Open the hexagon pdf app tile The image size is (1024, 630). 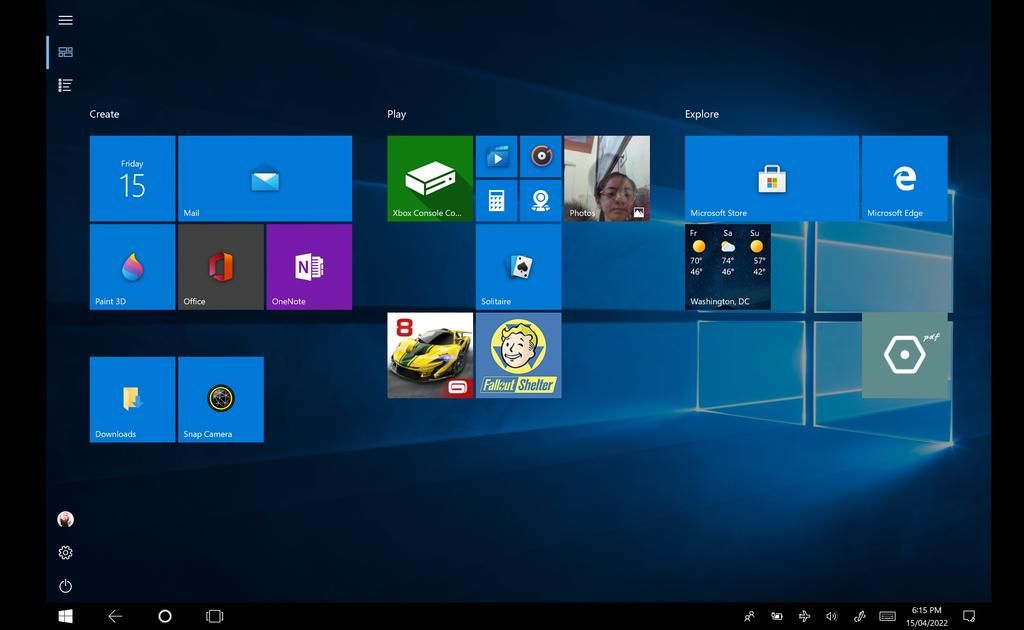(x=904, y=355)
